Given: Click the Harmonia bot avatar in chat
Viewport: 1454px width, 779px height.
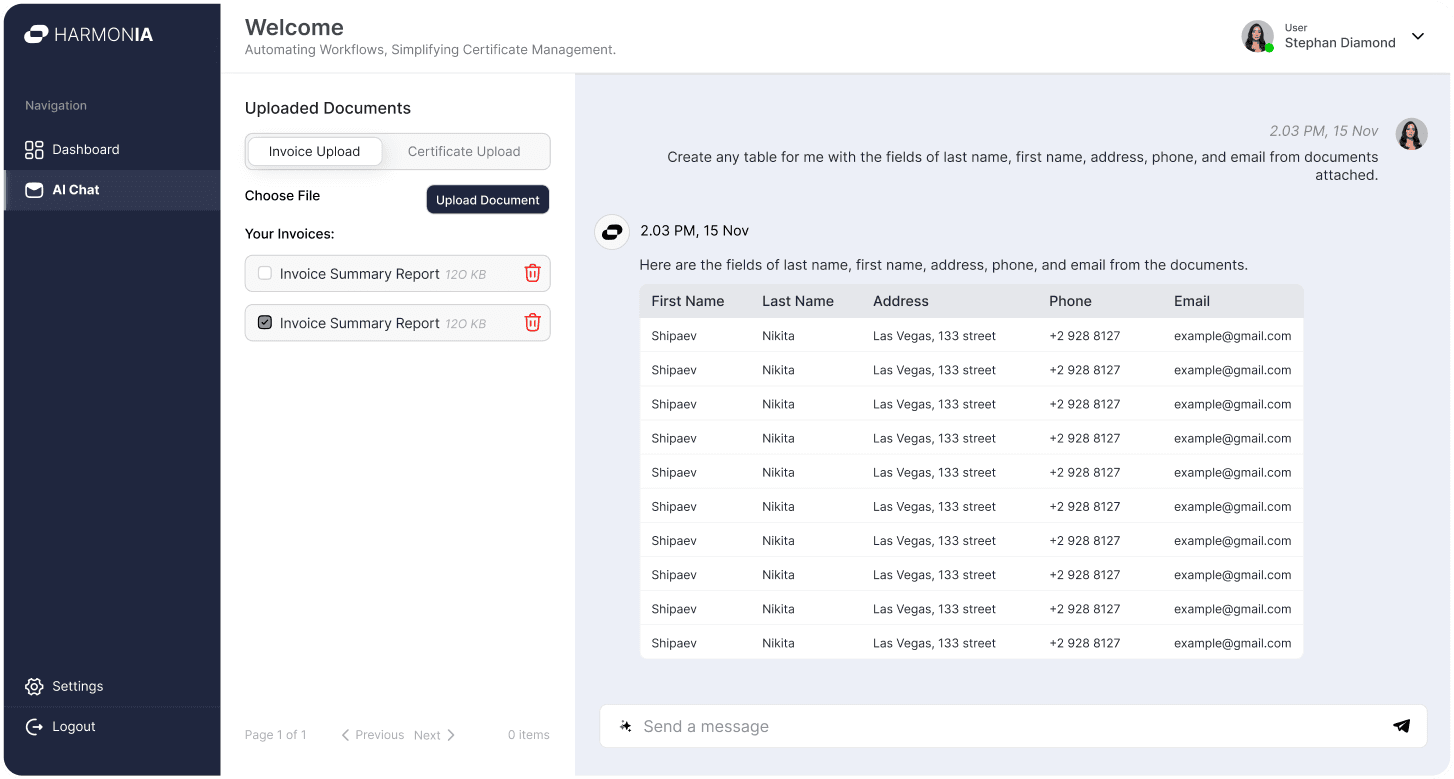Looking at the screenshot, I should [x=611, y=232].
